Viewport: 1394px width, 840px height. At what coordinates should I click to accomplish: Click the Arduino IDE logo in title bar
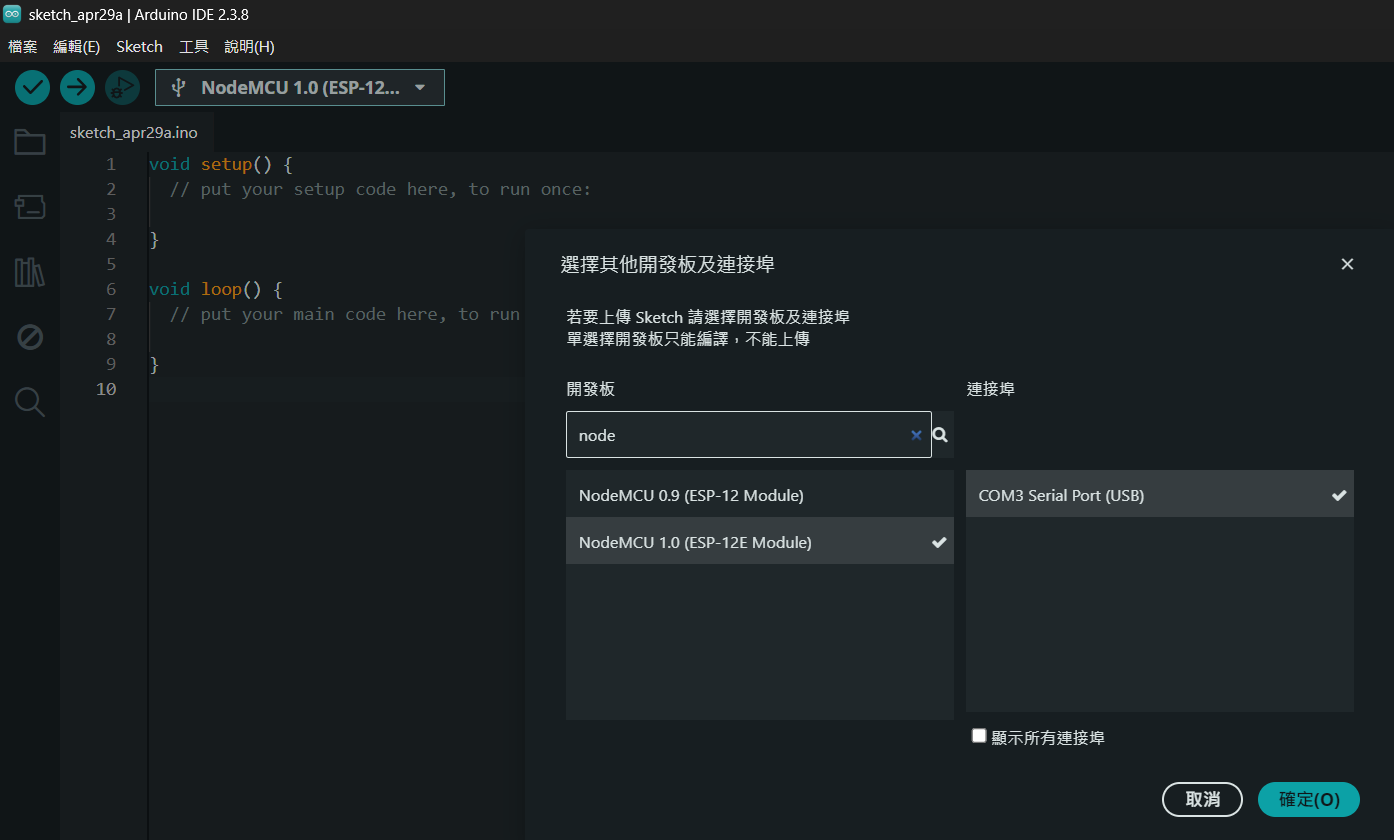click(x=12, y=14)
